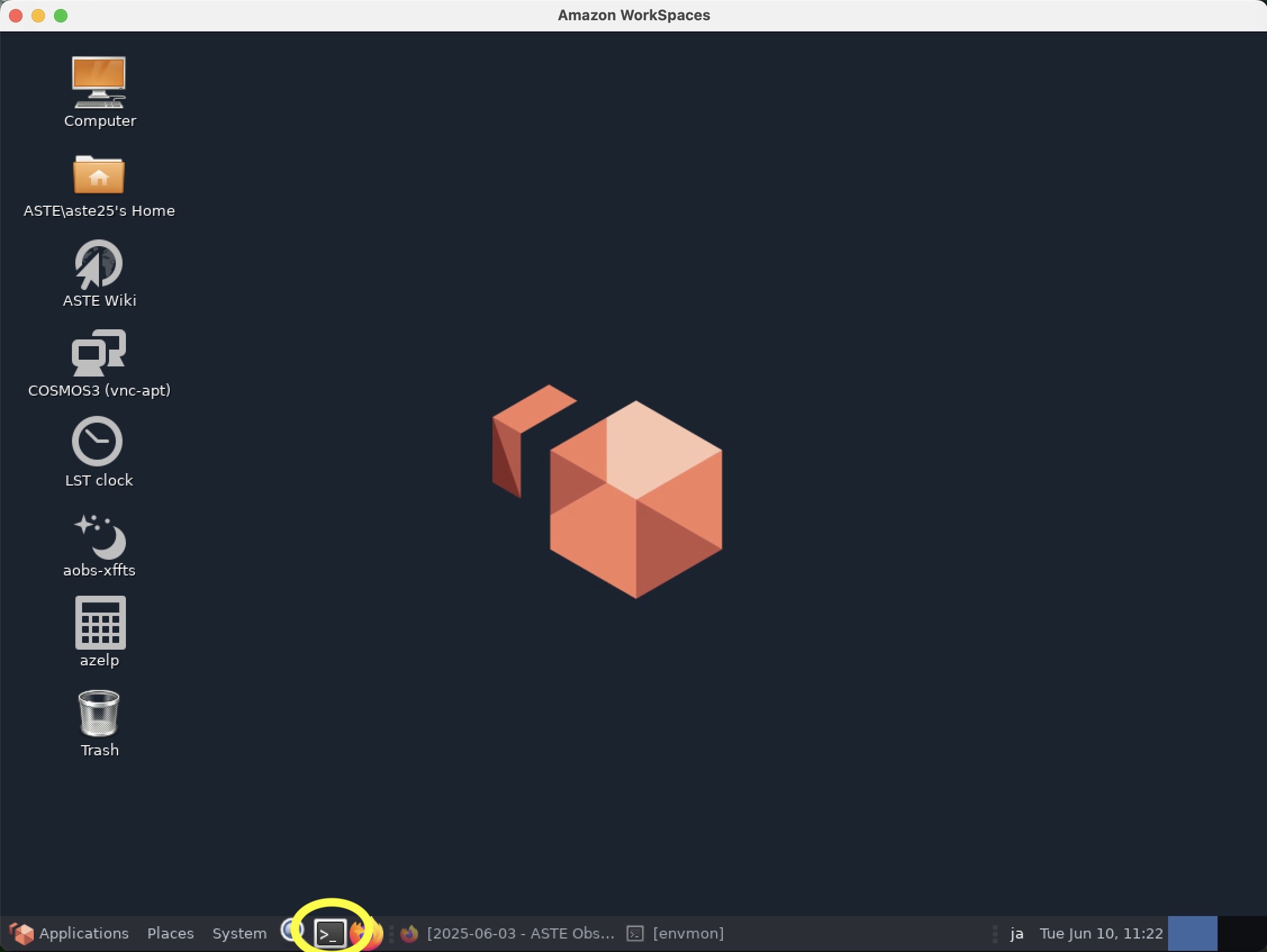Launch the azelp calculator icon

point(100,623)
